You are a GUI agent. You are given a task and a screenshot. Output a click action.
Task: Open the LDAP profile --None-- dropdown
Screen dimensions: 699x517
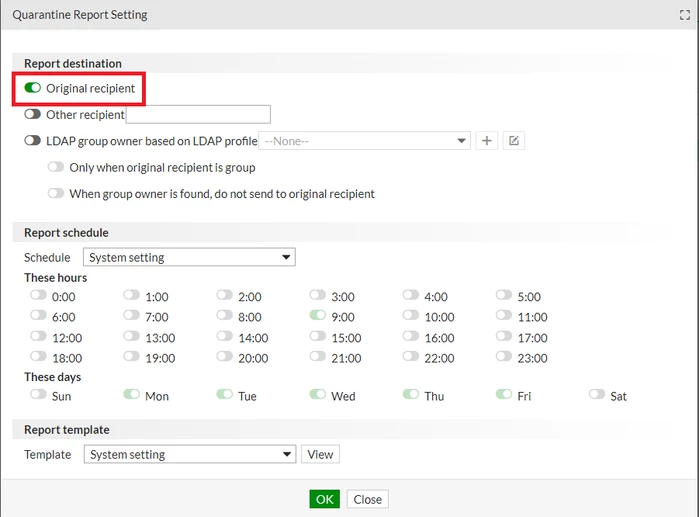click(365, 141)
